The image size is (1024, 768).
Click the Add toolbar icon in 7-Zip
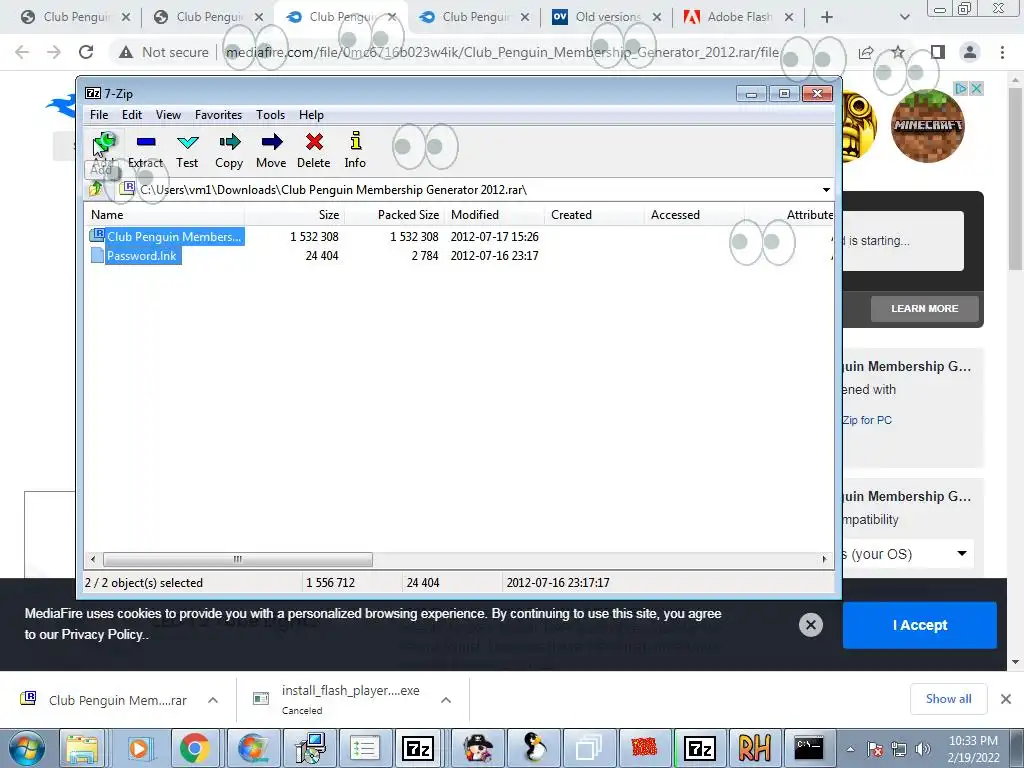pyautogui.click(x=104, y=150)
